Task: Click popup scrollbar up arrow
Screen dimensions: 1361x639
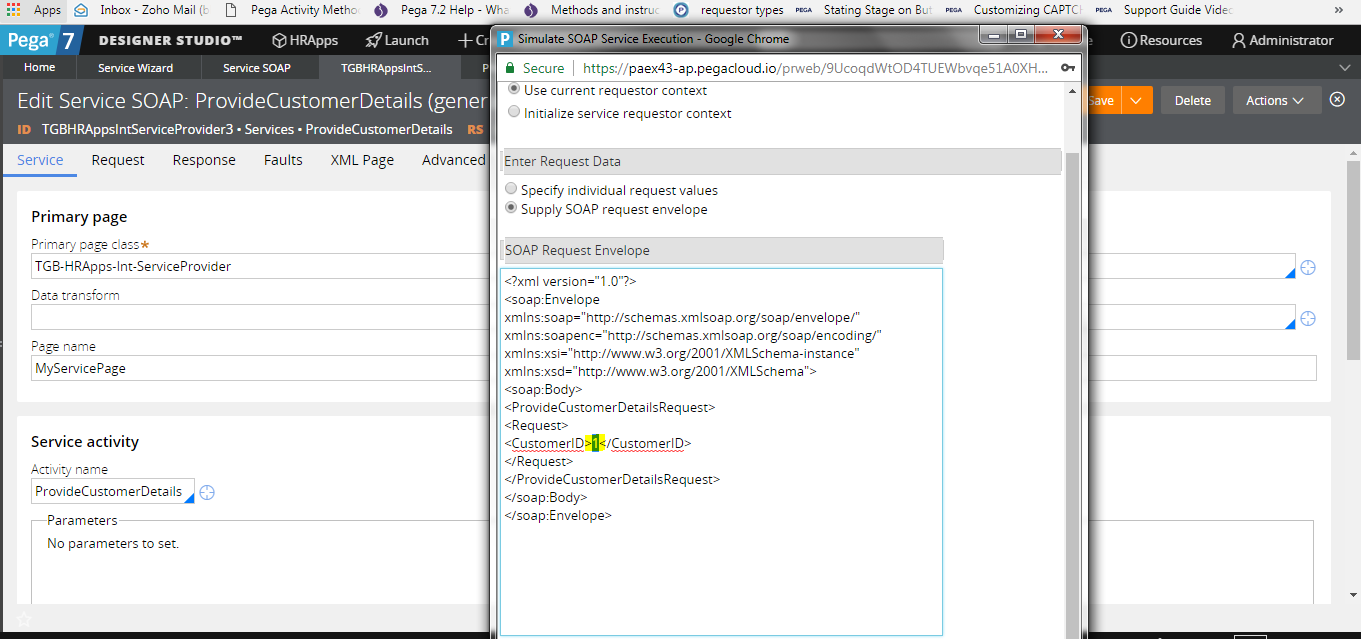Action: click(1072, 92)
